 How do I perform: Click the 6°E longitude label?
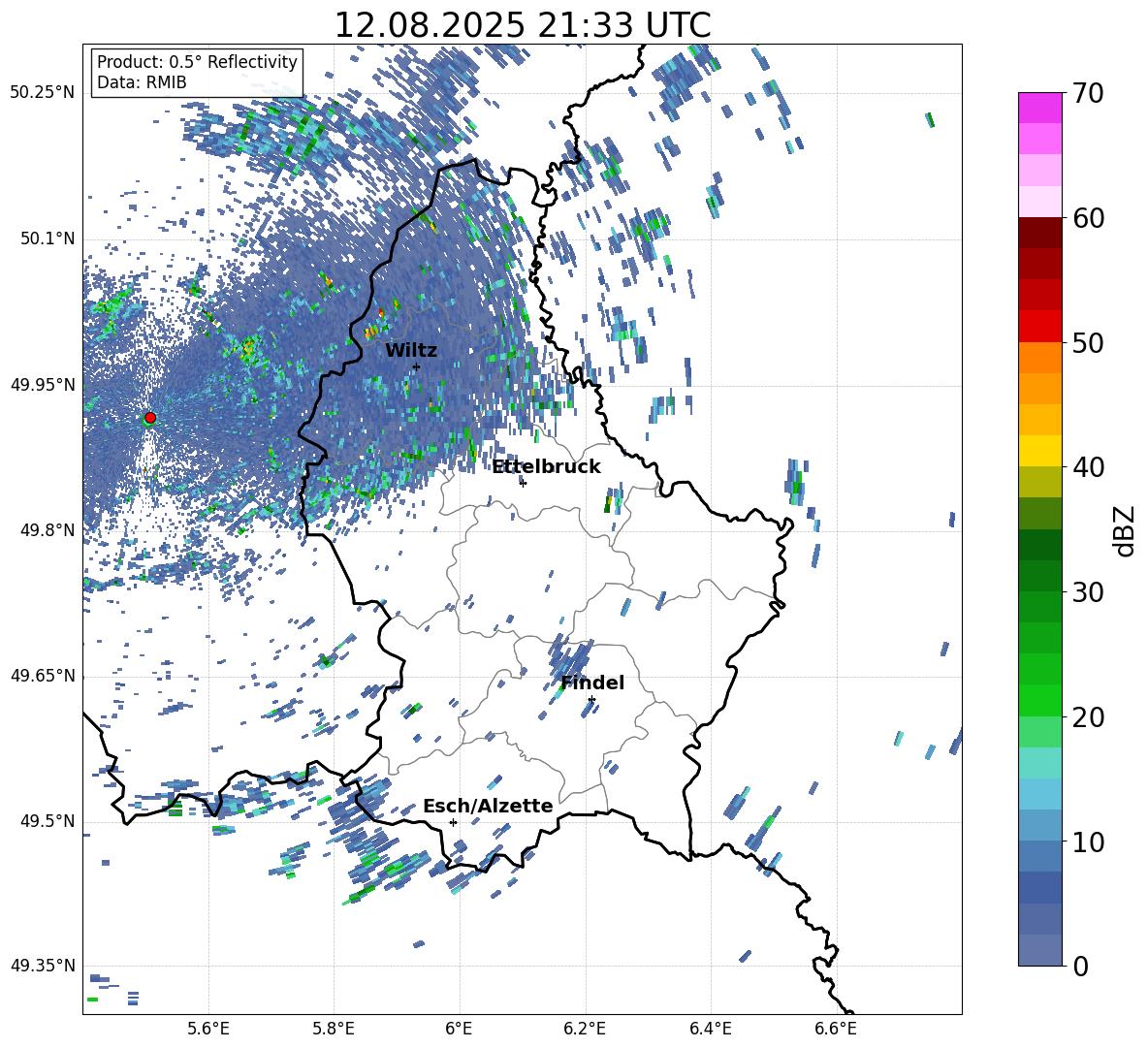point(459,1029)
